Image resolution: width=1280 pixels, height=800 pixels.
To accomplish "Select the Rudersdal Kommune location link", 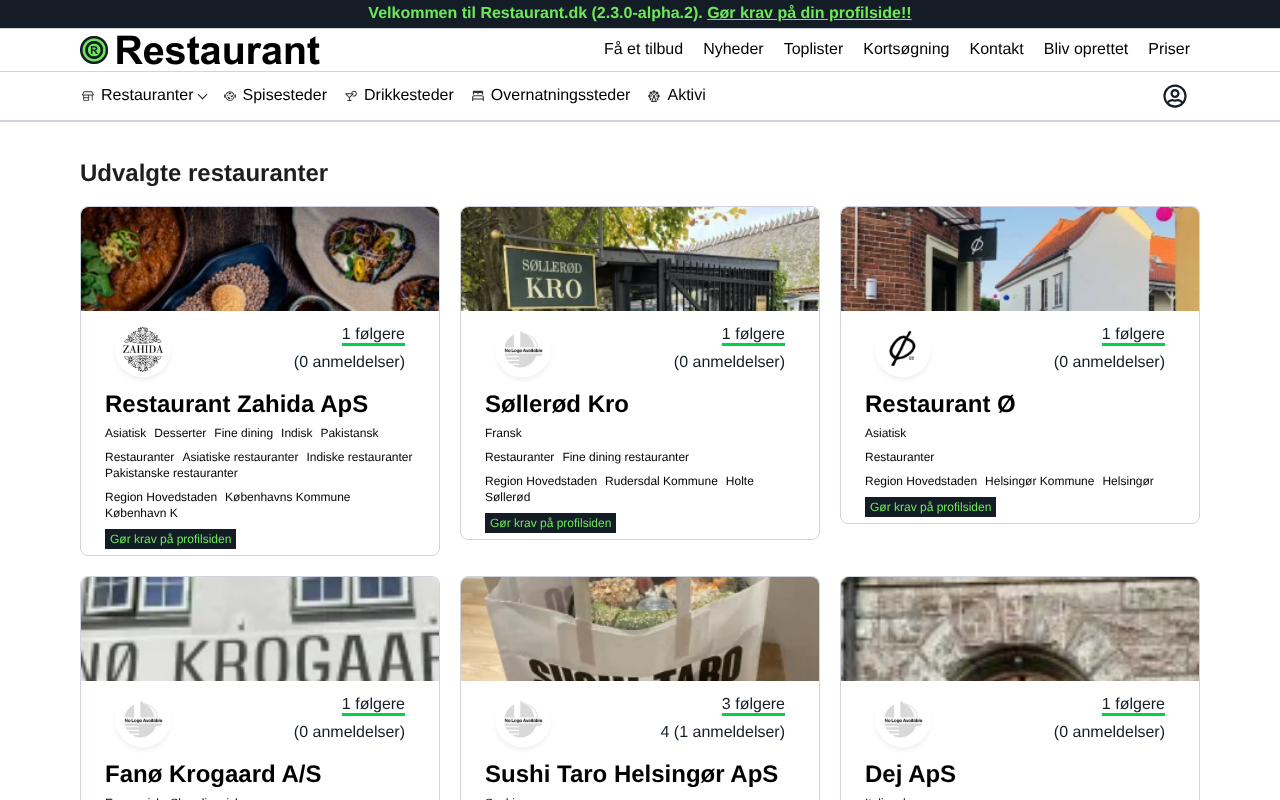I will coord(661,481).
